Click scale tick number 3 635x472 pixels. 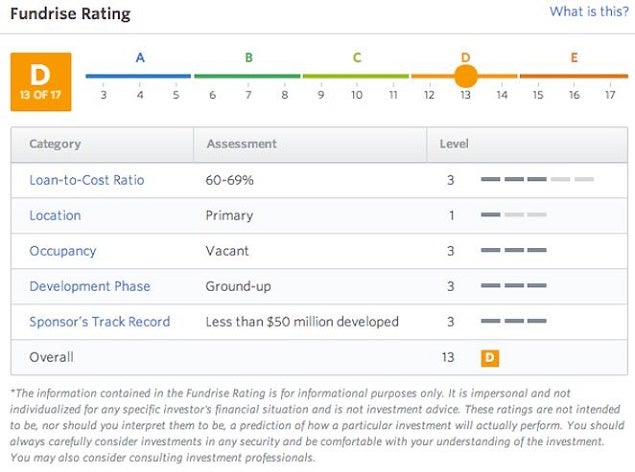click(x=104, y=95)
